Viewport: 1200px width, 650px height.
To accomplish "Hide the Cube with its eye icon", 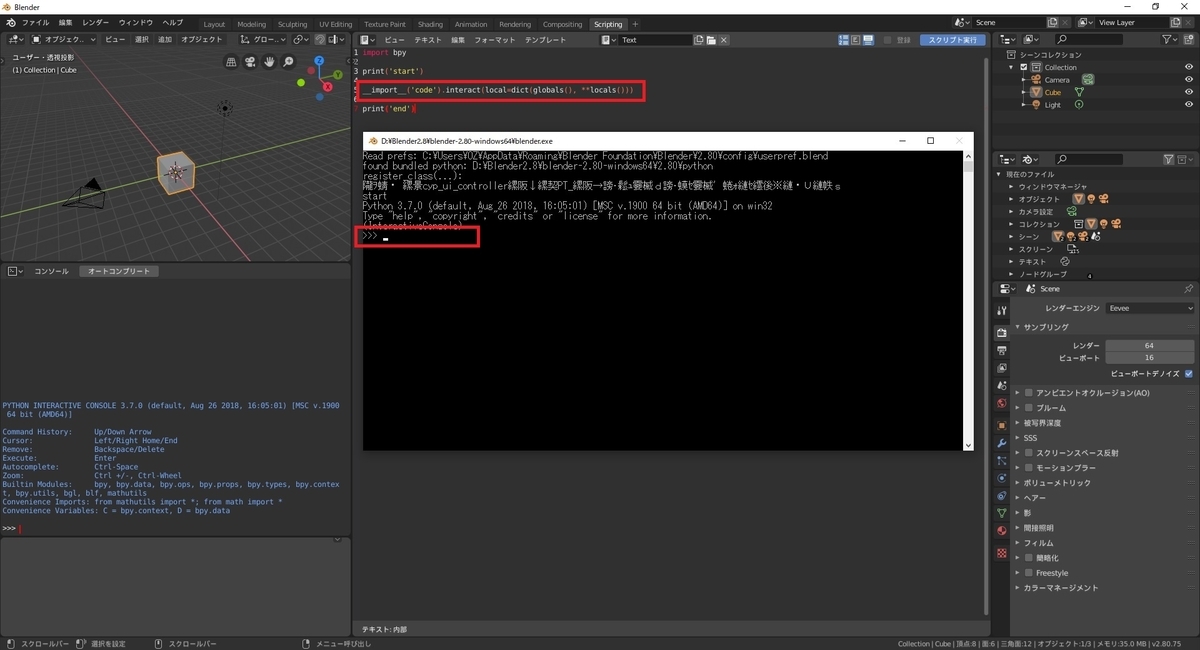I will pyautogui.click(x=1189, y=92).
